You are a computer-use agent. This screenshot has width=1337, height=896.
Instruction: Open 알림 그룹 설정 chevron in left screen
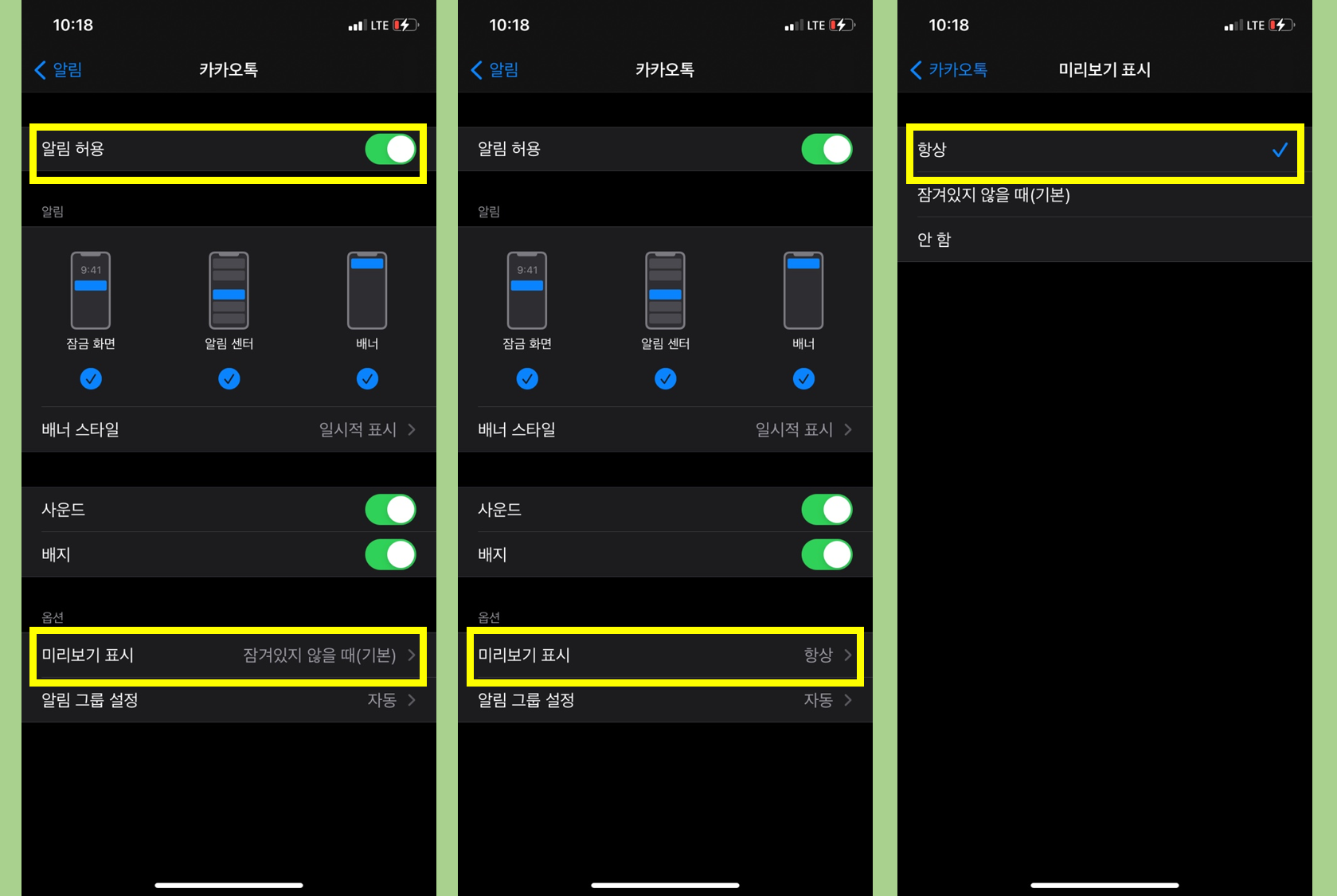pos(412,700)
